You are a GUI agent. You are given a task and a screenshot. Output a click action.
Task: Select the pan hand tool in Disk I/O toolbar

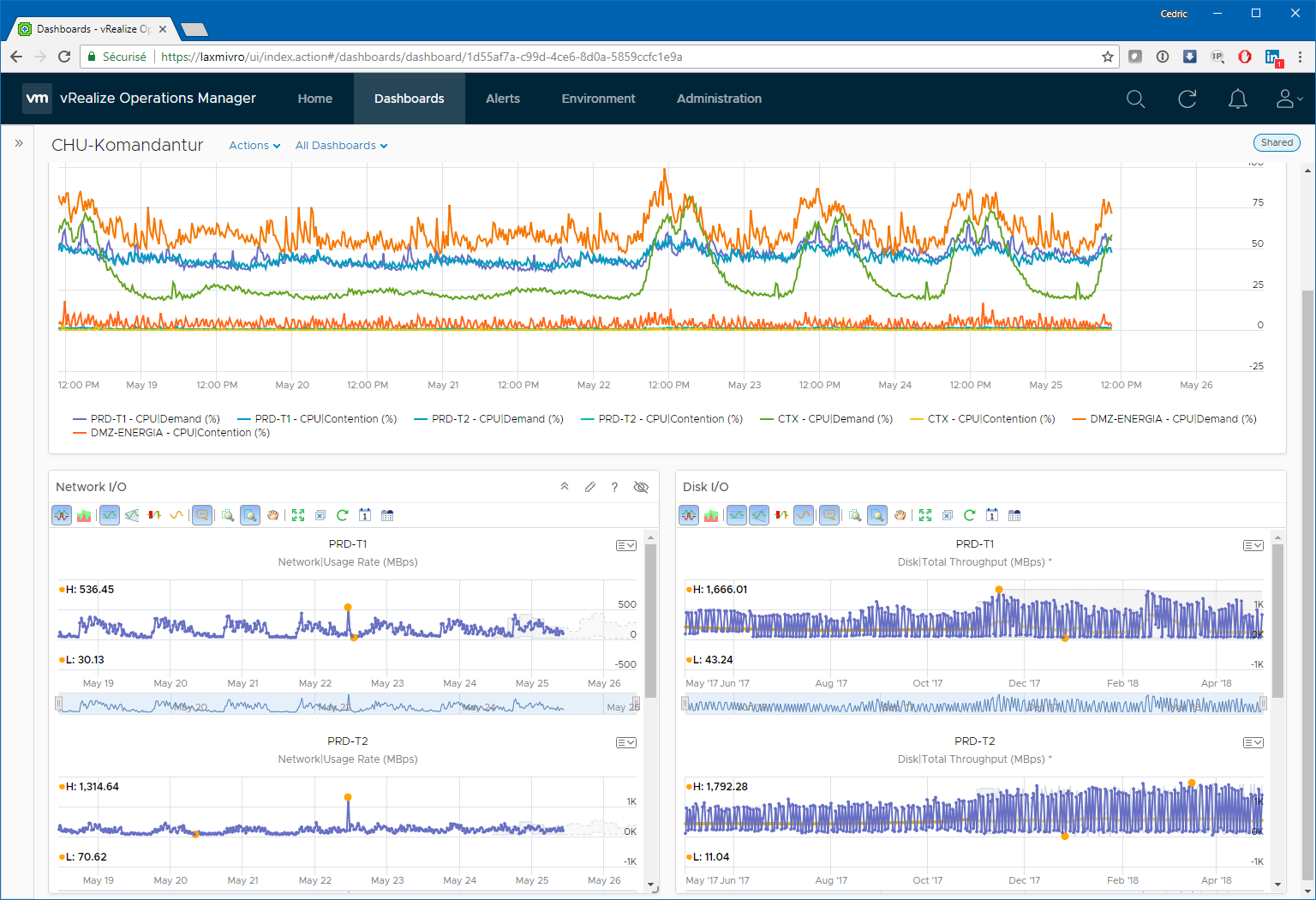[900, 515]
